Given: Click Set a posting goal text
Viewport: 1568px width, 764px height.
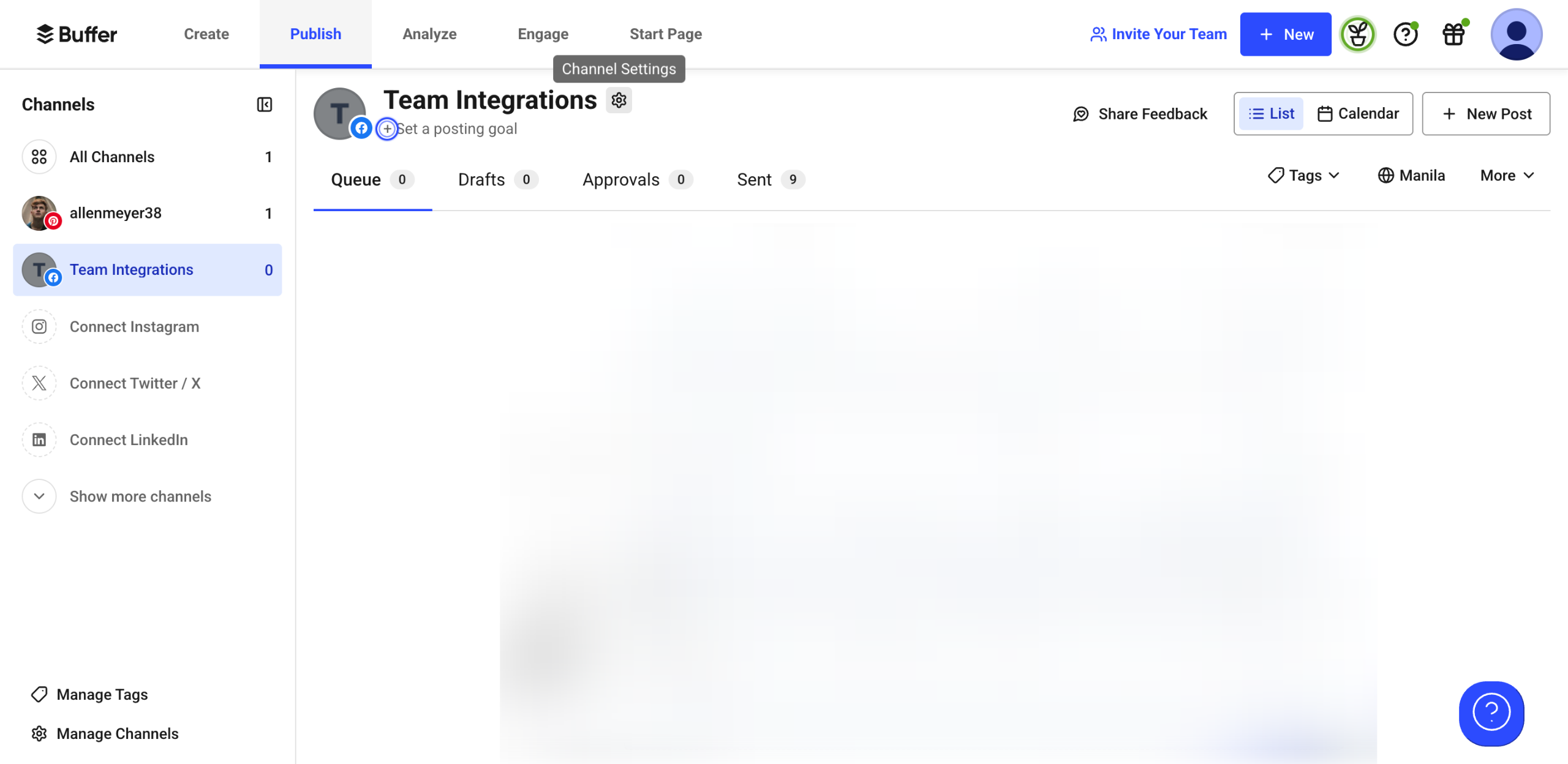Looking at the screenshot, I should click(x=457, y=129).
